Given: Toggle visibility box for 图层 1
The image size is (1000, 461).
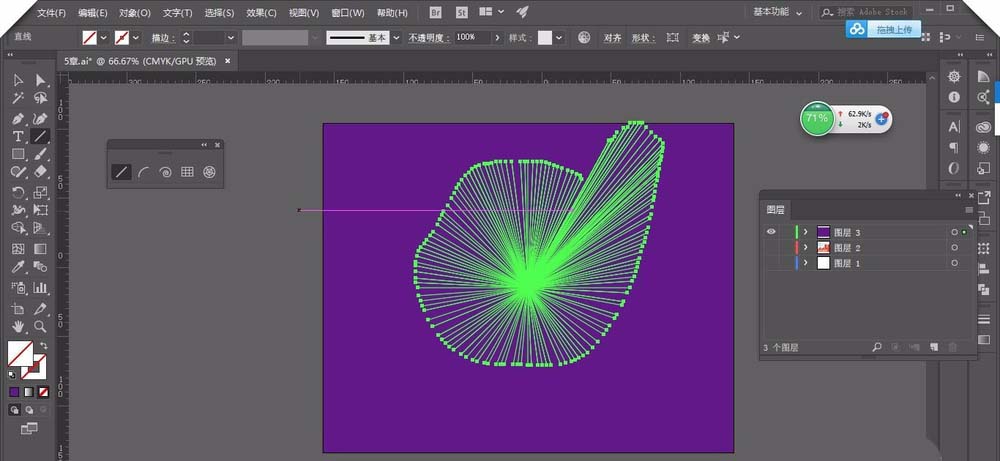Looking at the screenshot, I should 770,263.
